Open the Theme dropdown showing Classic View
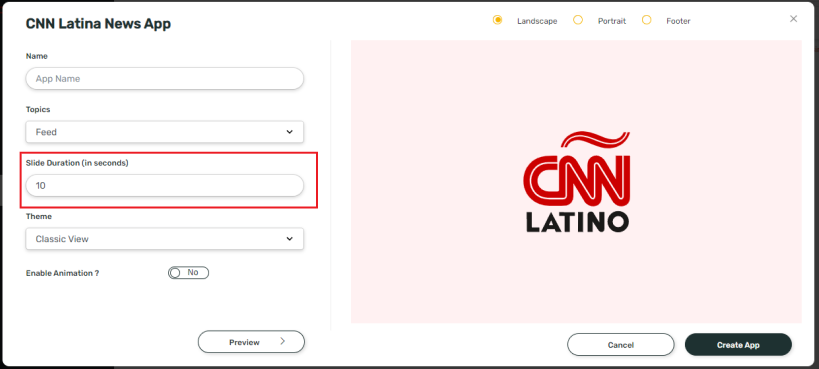 (165, 239)
